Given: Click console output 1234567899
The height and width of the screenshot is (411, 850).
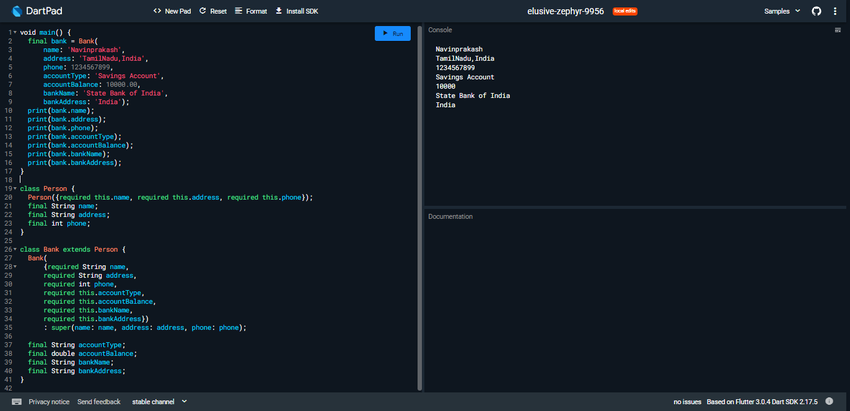Looking at the screenshot, I should [455, 68].
